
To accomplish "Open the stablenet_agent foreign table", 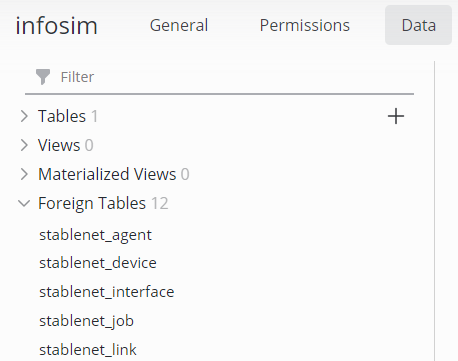I will tap(95, 235).
